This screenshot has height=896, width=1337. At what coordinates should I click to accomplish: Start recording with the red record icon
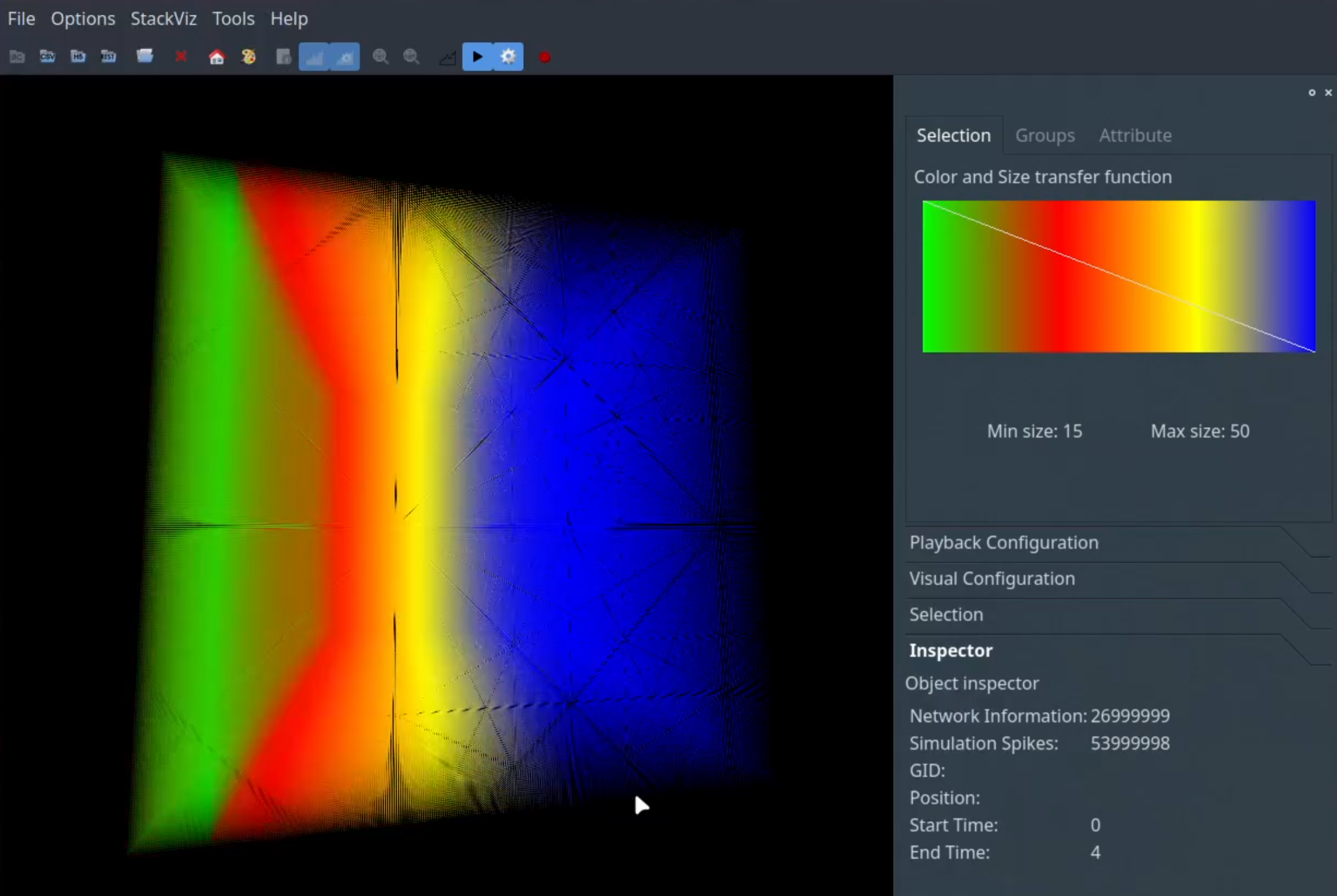tap(544, 56)
